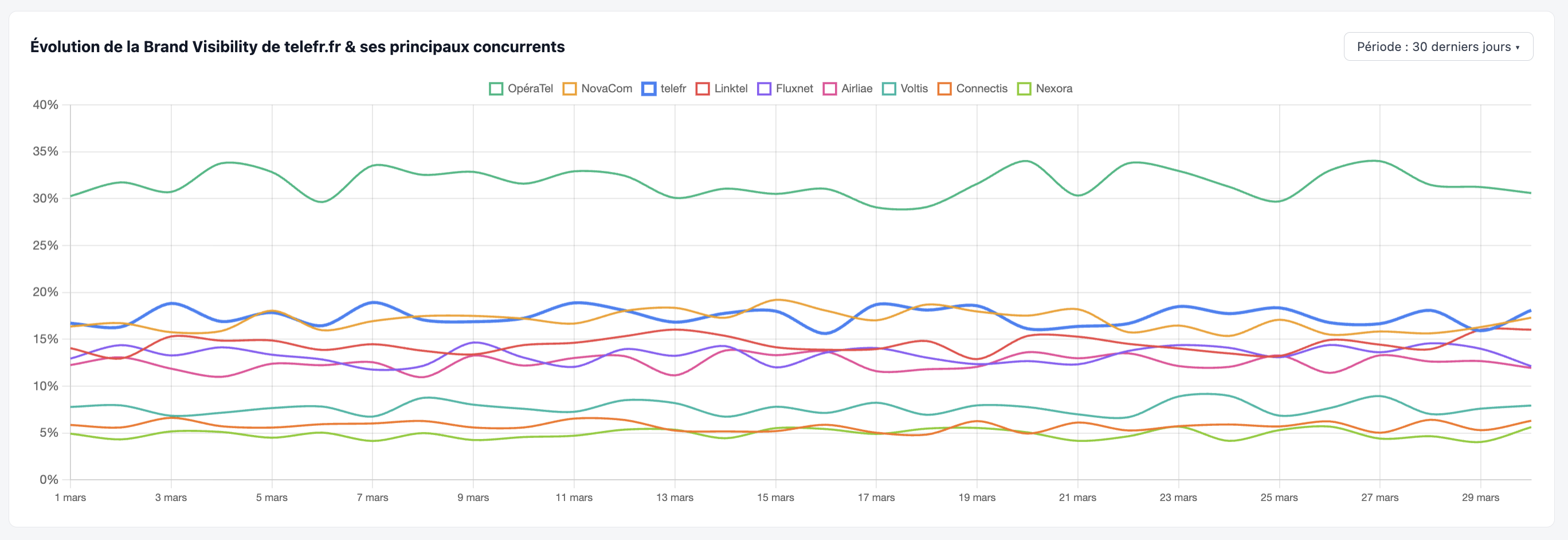Screen dimensions: 1568x540
Task: Click the lime Nexora legend color box
Action: pos(1025,89)
